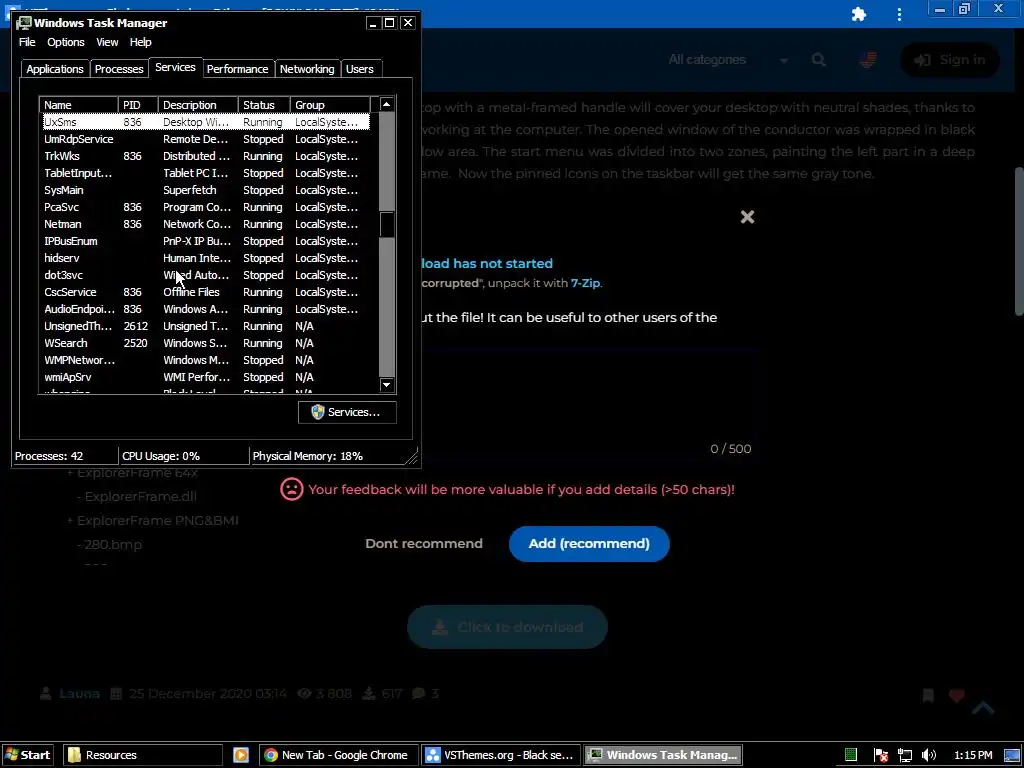Click the services list scrollbar thumb

coord(387,225)
